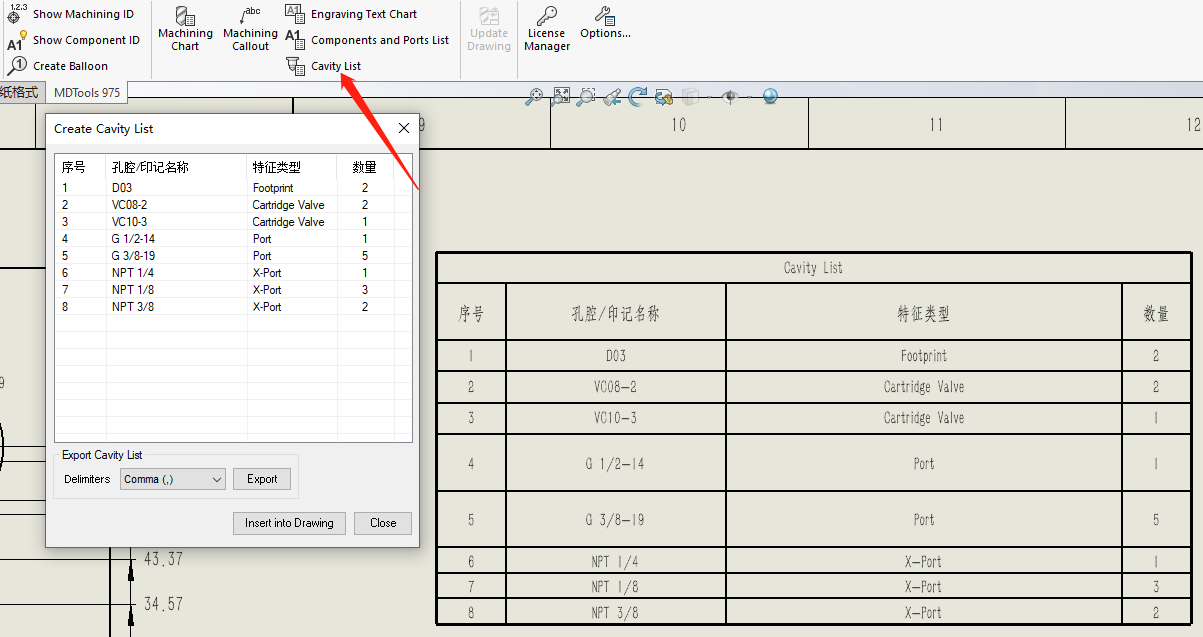Click the G 3/8-19 cell in drawing table
The width and height of the screenshot is (1203, 637).
click(x=615, y=520)
